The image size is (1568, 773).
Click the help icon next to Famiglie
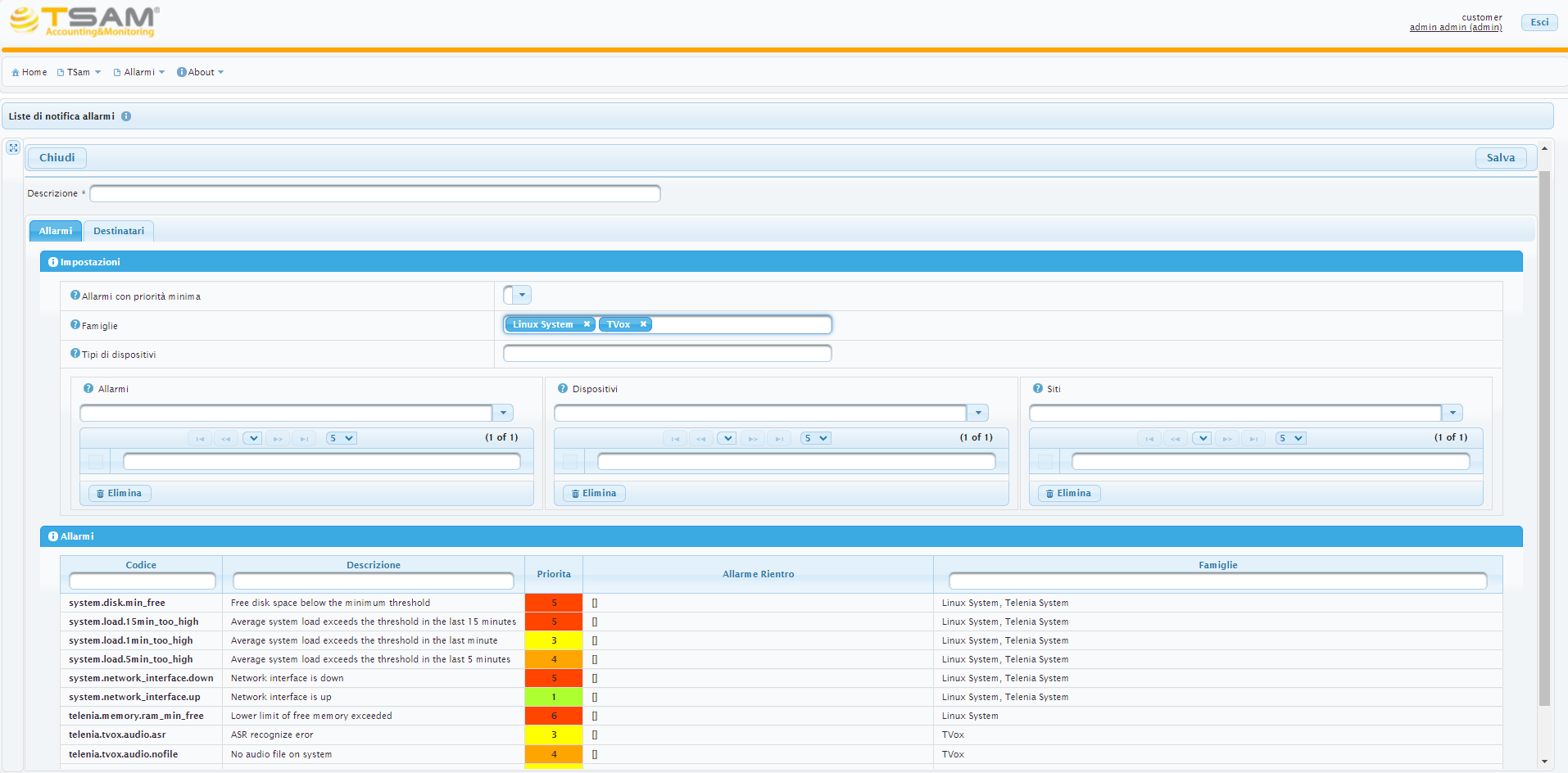pos(75,324)
